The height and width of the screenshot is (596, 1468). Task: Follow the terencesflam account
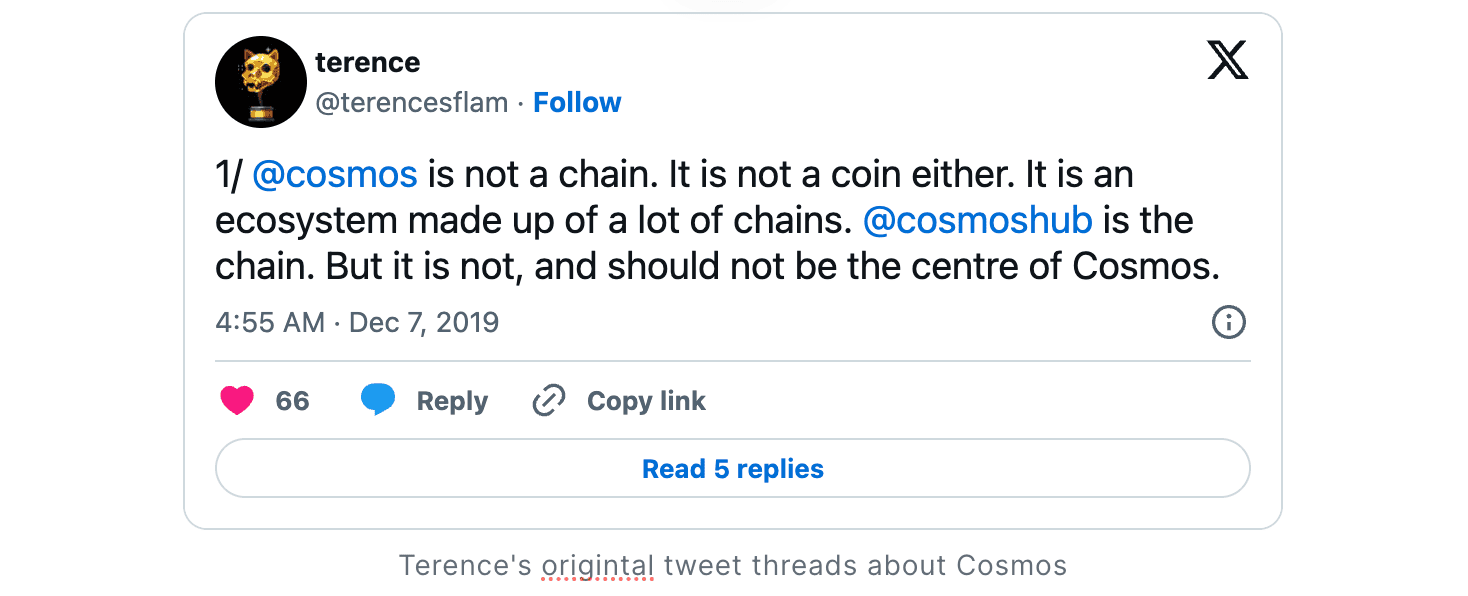577,102
